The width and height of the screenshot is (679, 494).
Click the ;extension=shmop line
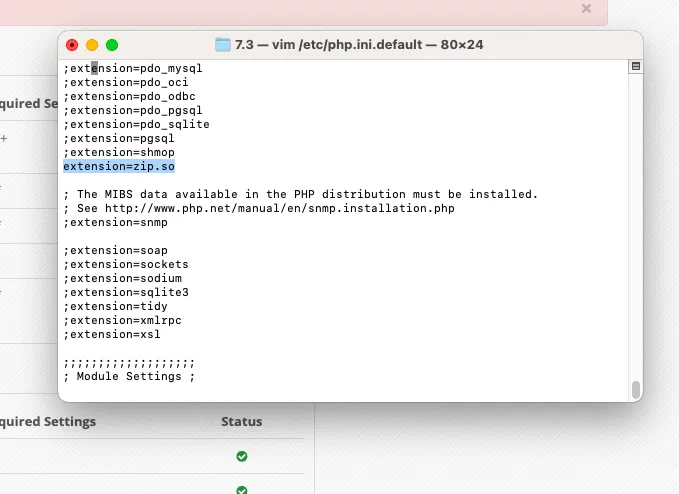click(x=119, y=152)
